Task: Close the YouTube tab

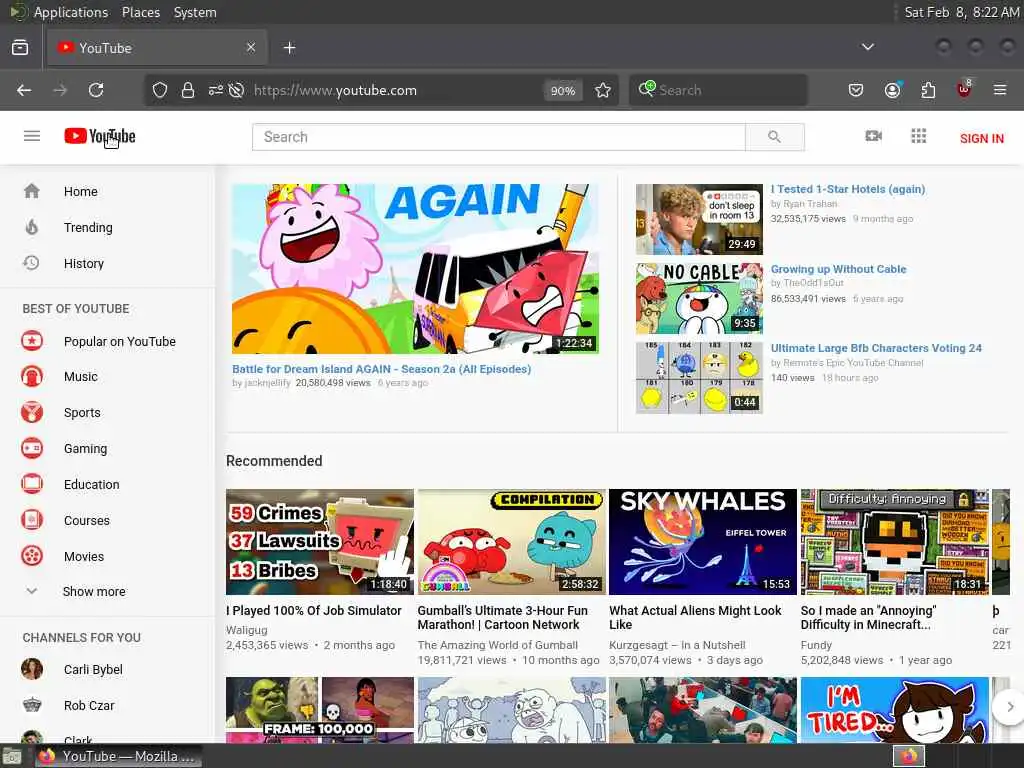Action: coord(251,47)
